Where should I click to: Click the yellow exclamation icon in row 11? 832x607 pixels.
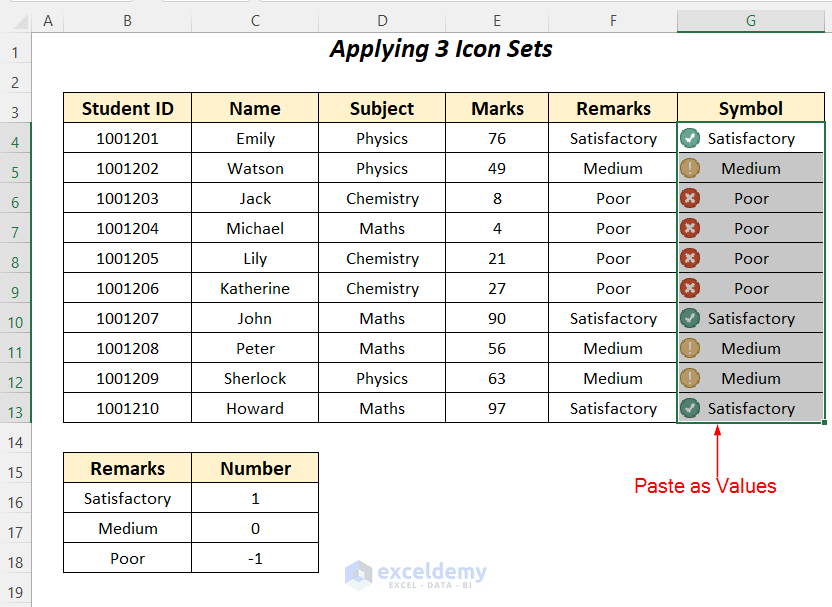pyautogui.click(x=689, y=348)
